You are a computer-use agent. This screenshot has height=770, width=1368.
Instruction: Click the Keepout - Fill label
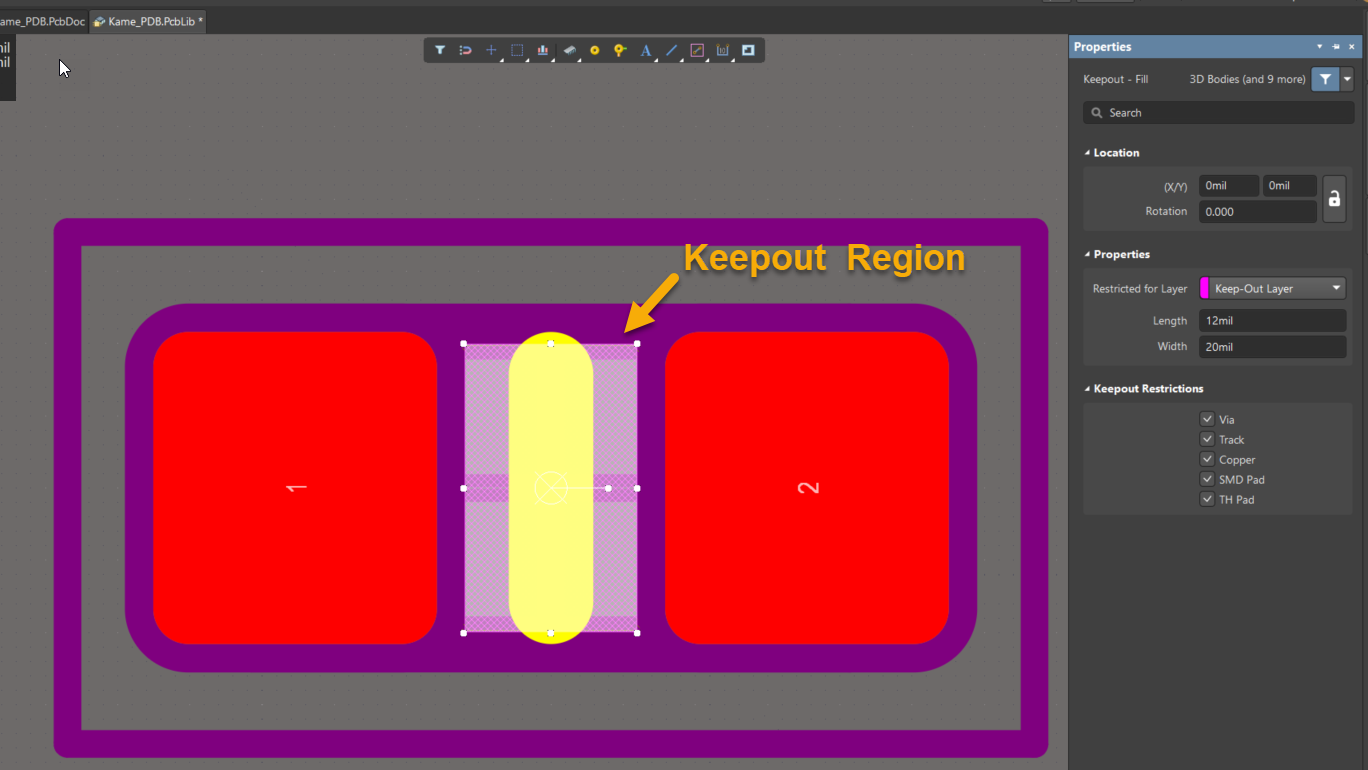(1115, 79)
